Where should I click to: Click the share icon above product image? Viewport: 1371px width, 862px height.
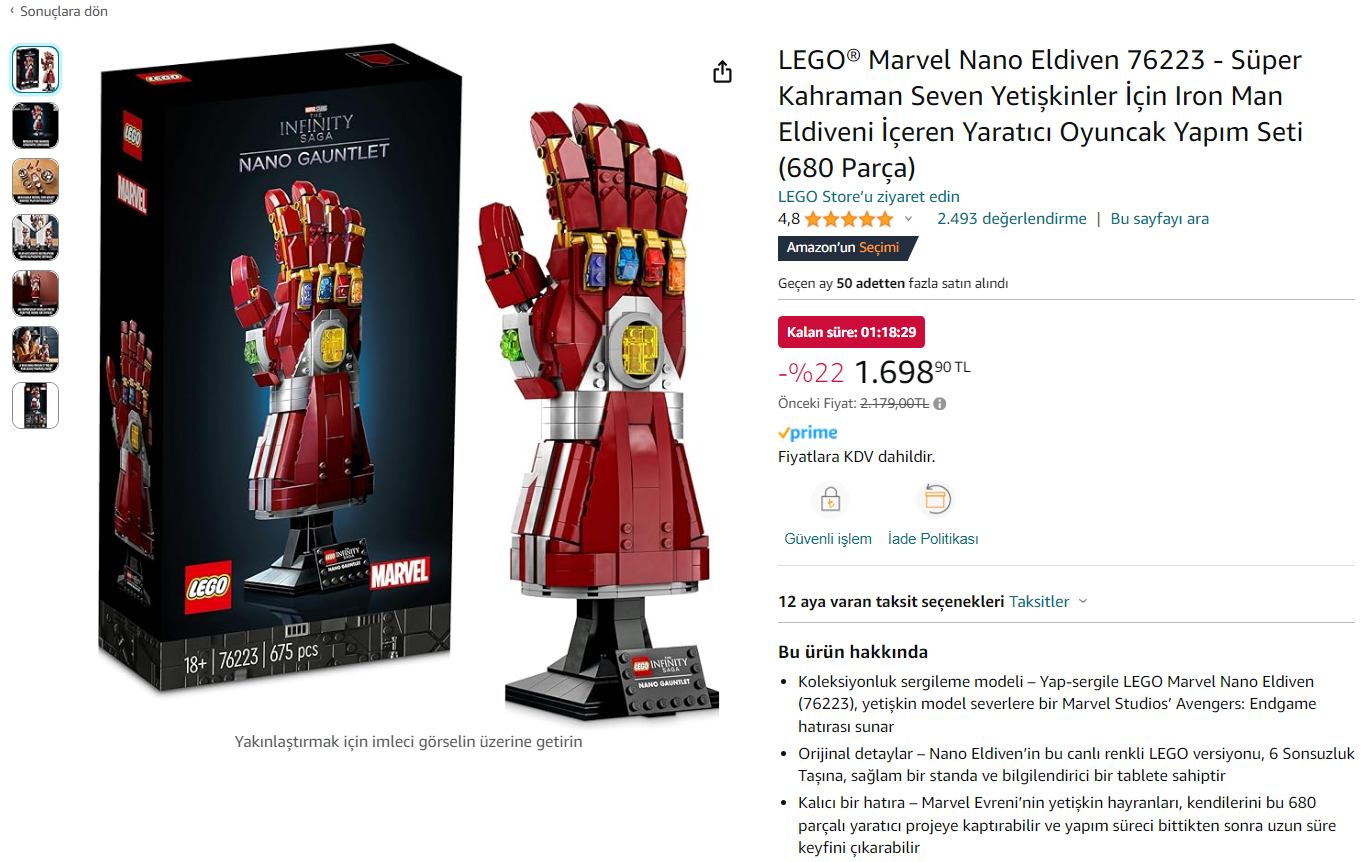tap(723, 72)
